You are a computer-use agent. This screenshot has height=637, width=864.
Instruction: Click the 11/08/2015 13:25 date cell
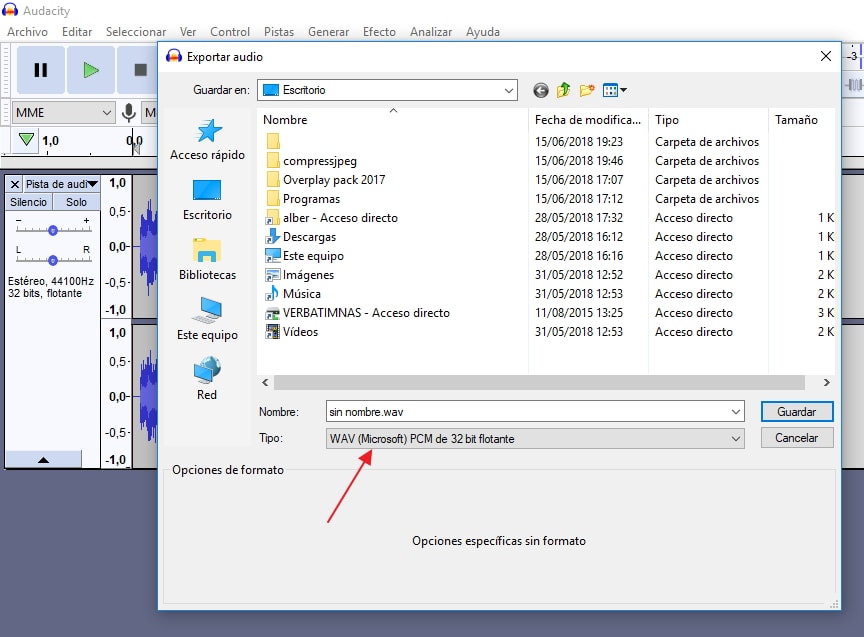point(579,313)
